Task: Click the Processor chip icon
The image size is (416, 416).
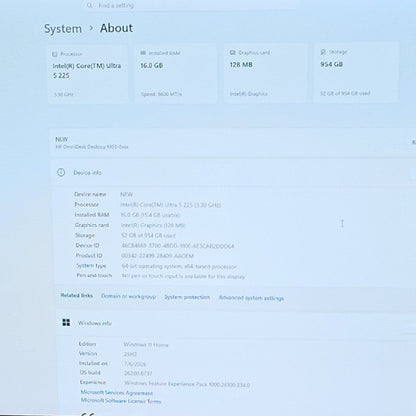Action: [55, 54]
